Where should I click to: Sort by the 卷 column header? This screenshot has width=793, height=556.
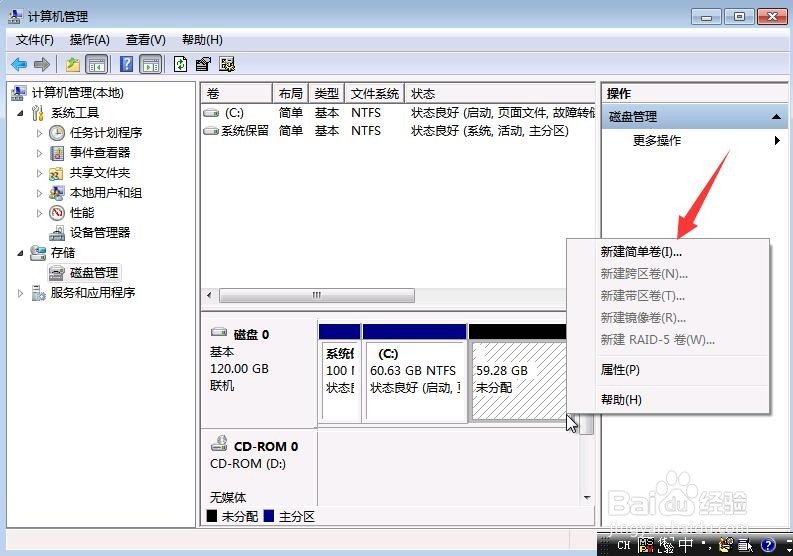[x=237, y=94]
